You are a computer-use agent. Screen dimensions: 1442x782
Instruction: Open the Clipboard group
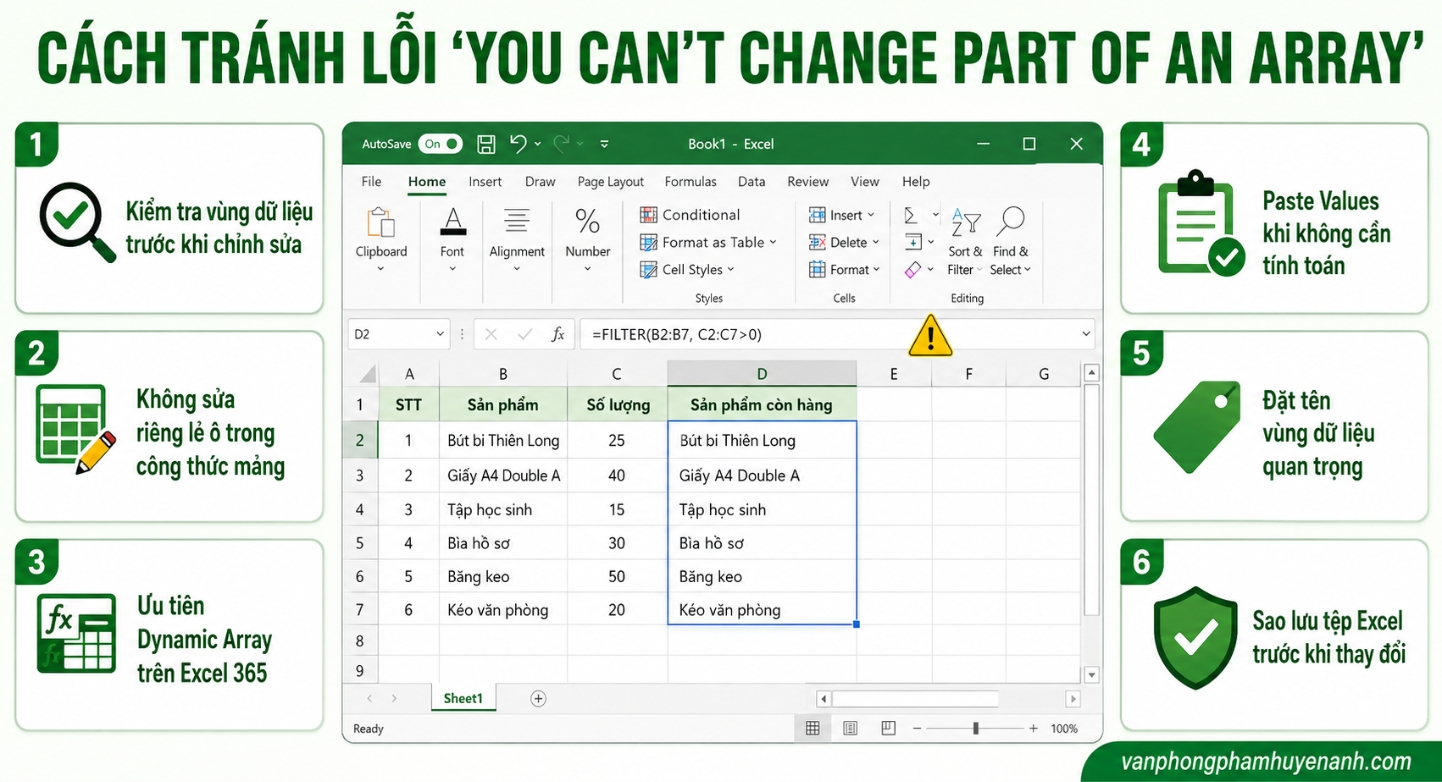click(x=381, y=240)
